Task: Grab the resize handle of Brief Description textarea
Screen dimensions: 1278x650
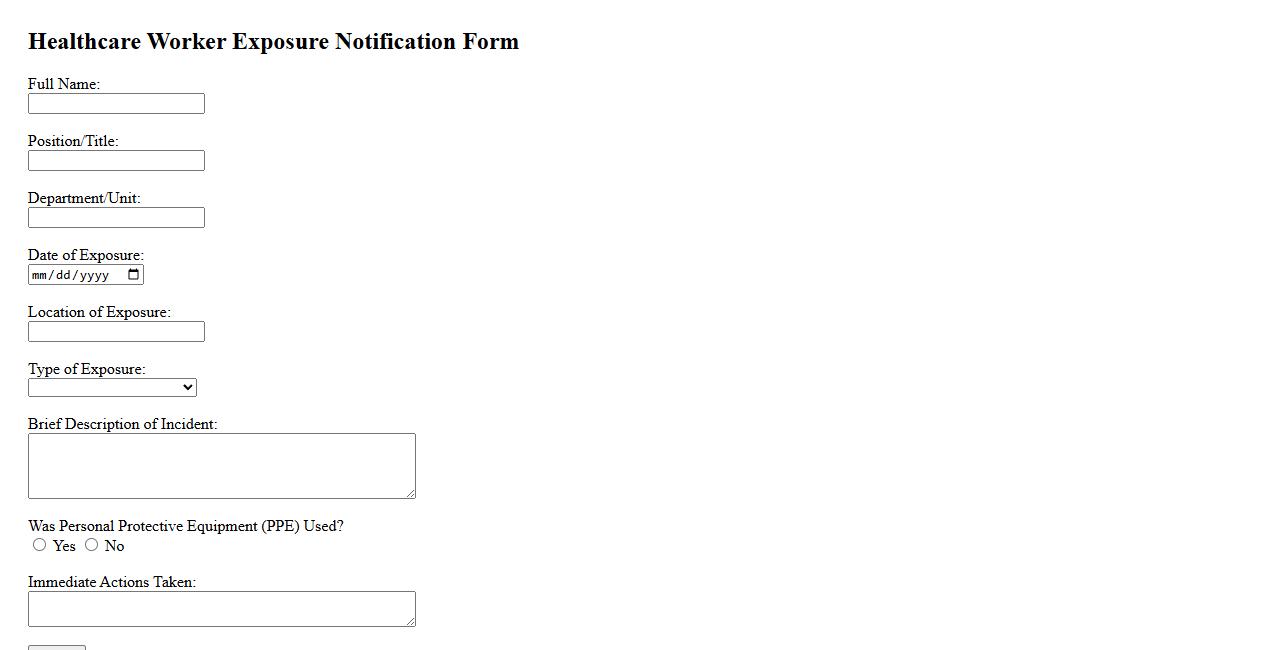Action: pyautogui.click(x=410, y=493)
